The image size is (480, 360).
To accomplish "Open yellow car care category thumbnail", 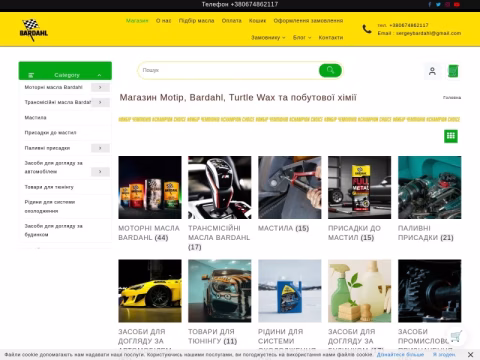I will coord(150,291).
